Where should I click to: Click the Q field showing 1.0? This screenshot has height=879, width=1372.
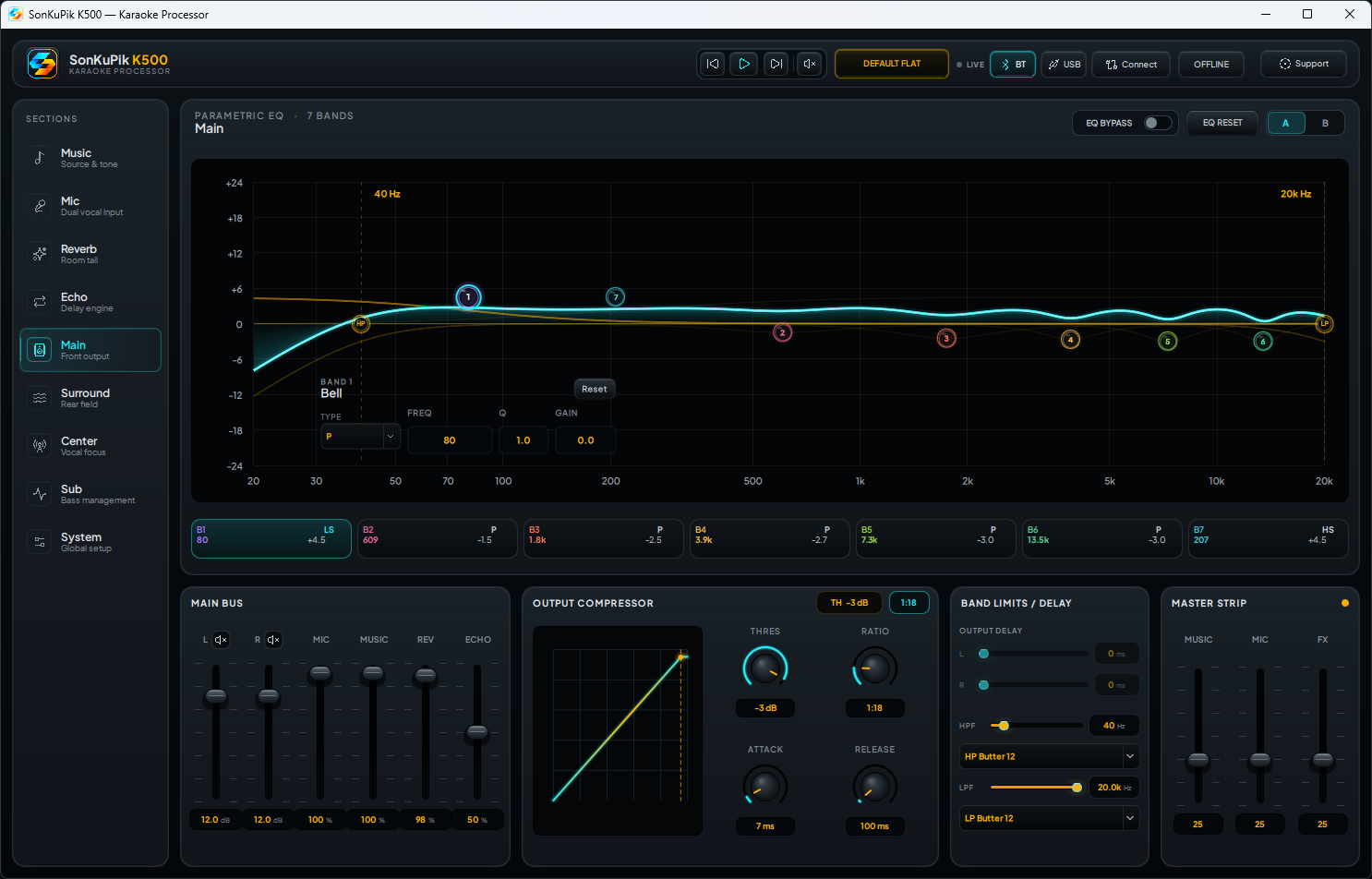coord(524,440)
